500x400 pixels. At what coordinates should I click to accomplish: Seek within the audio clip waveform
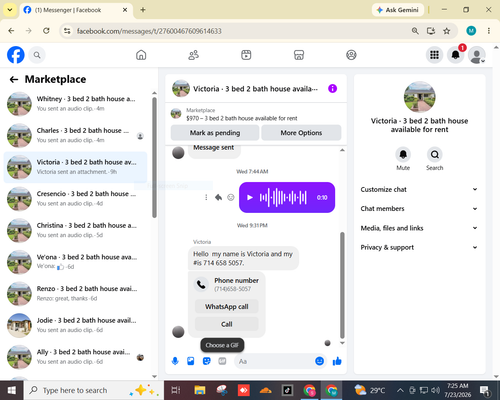point(283,197)
